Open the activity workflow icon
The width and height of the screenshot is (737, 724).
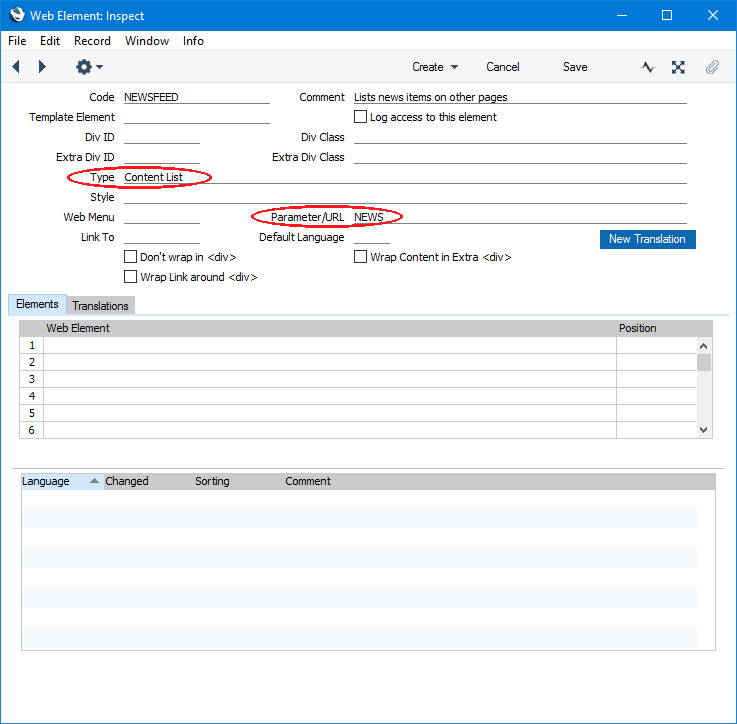647,67
